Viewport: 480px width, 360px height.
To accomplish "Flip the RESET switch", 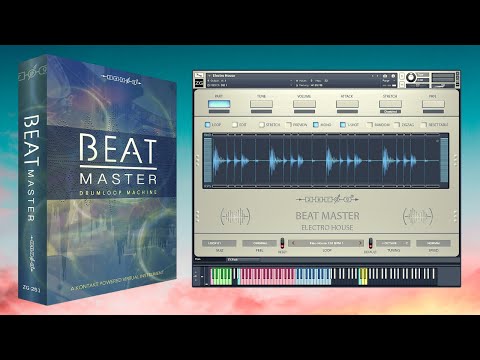I will tap(282, 243).
